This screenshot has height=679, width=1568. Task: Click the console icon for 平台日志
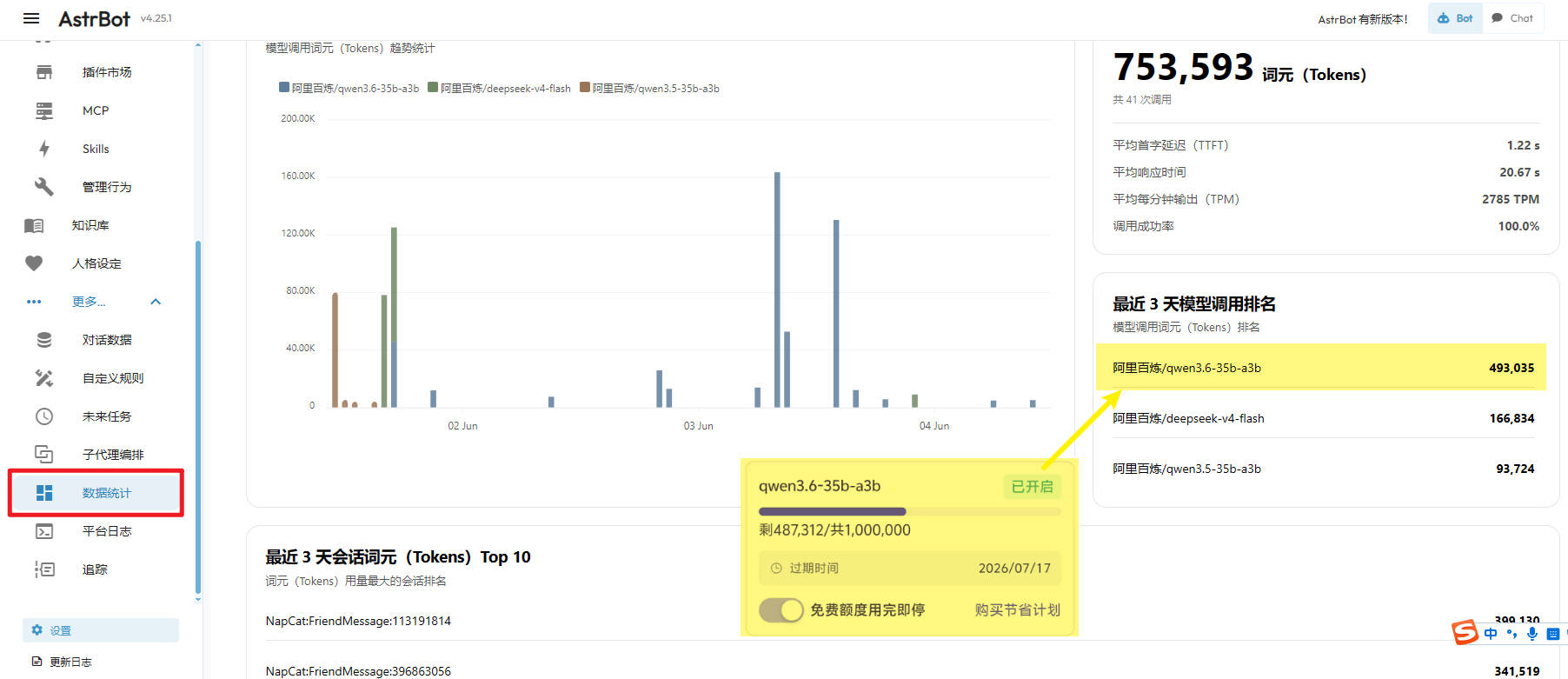pos(44,531)
